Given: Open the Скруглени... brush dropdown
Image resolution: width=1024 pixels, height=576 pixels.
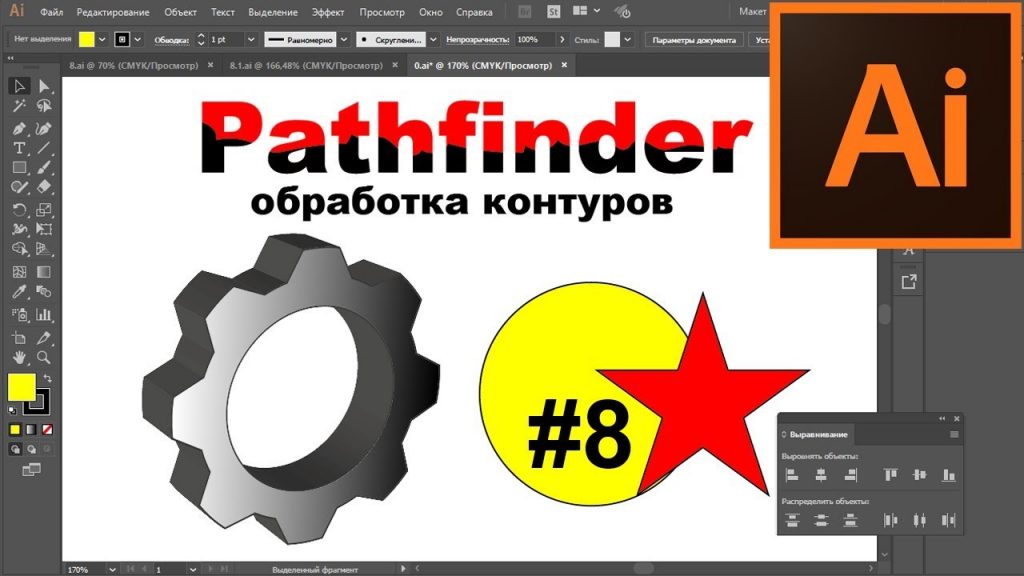Looking at the screenshot, I should click(433, 40).
